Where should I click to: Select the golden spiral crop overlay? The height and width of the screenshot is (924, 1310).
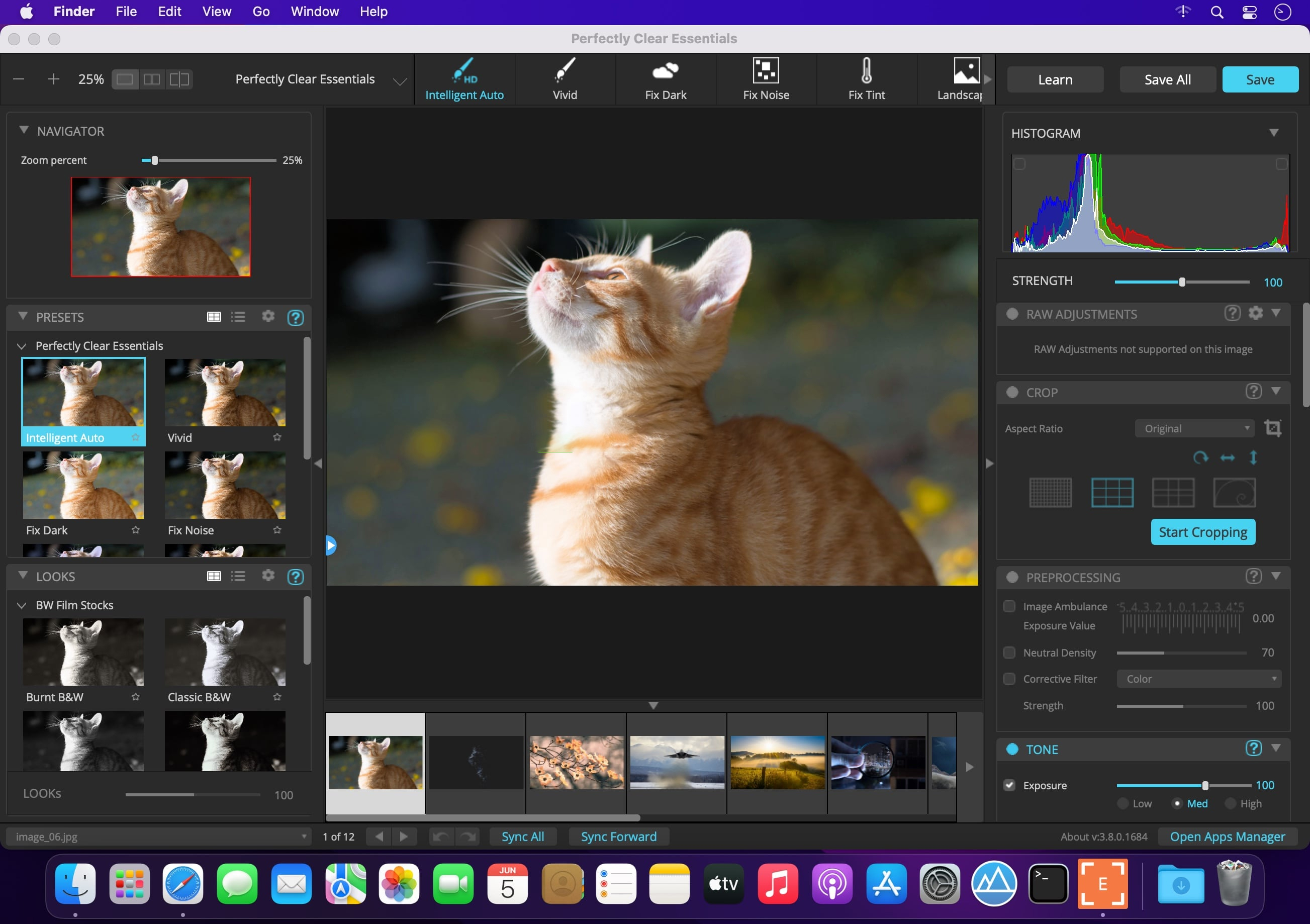click(1234, 493)
